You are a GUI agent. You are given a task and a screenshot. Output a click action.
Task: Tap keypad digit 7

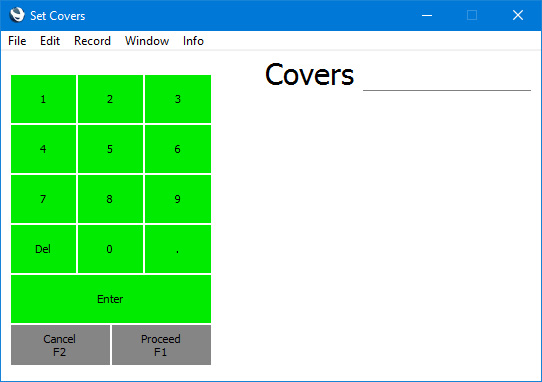coord(44,199)
